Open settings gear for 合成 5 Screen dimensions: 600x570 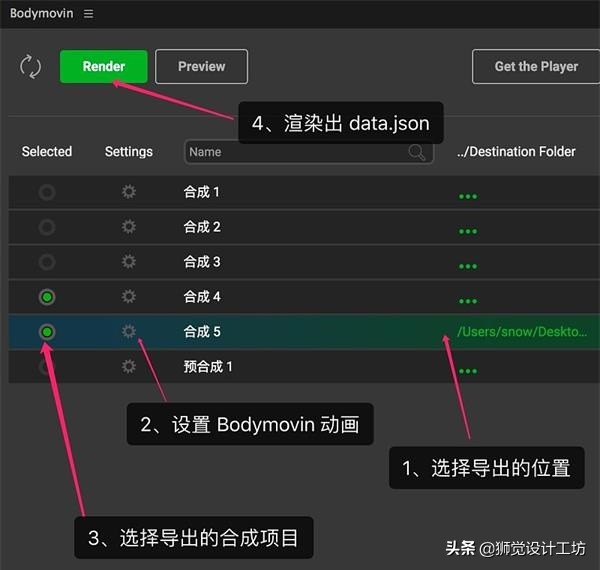pyautogui.click(x=129, y=331)
